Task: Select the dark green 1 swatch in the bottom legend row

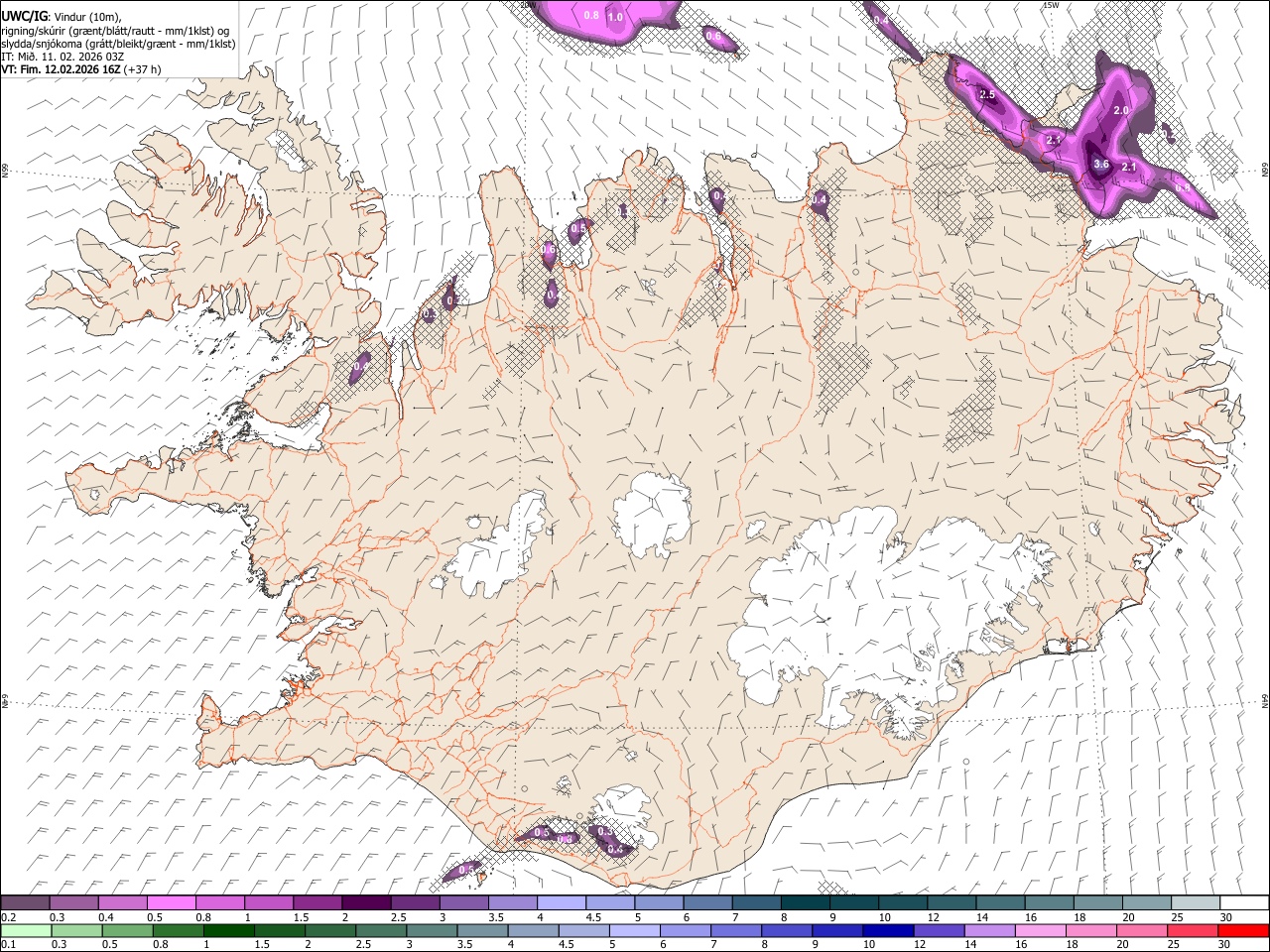Action: coord(229,930)
